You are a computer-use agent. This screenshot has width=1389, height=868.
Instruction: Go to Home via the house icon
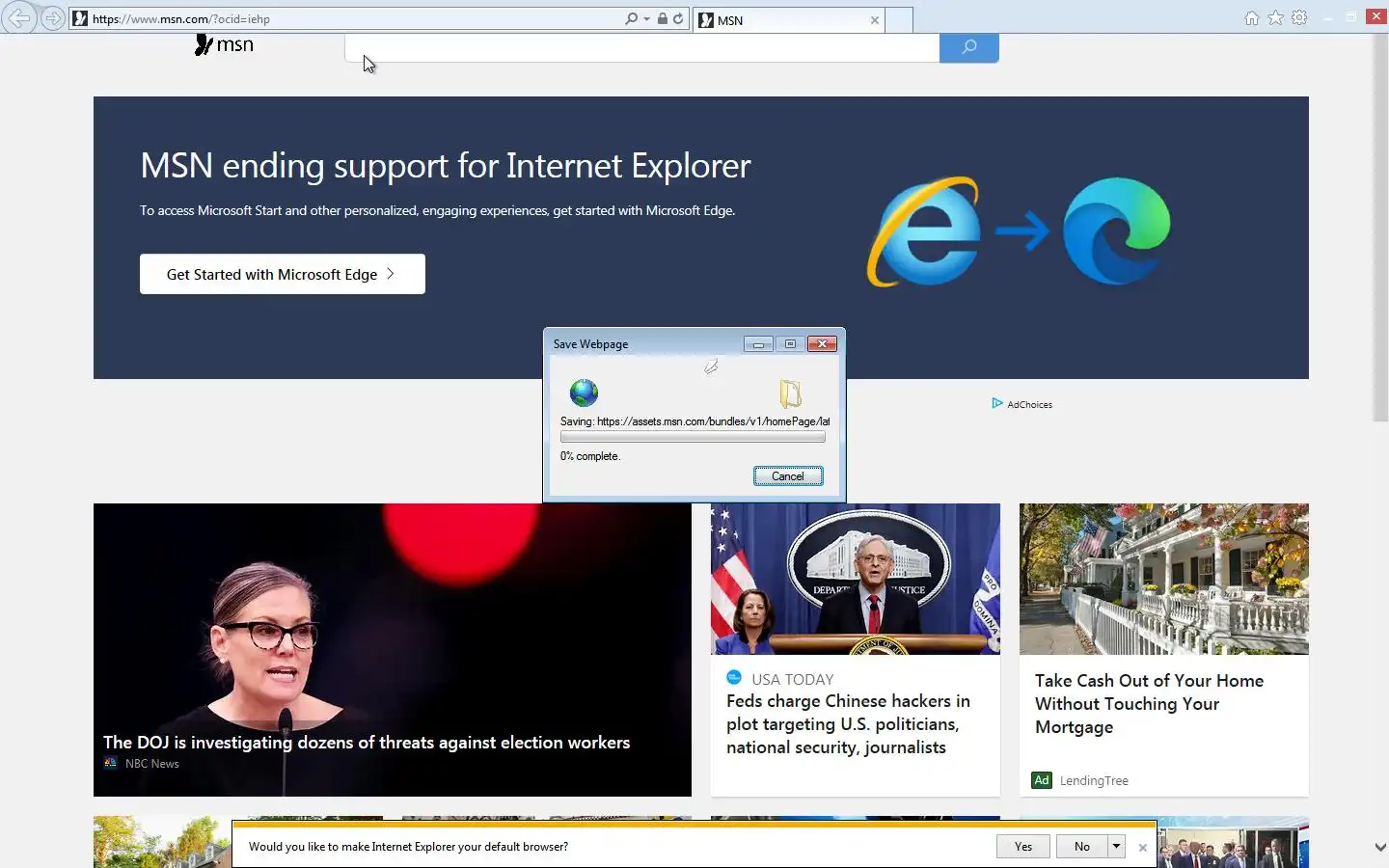click(1251, 18)
